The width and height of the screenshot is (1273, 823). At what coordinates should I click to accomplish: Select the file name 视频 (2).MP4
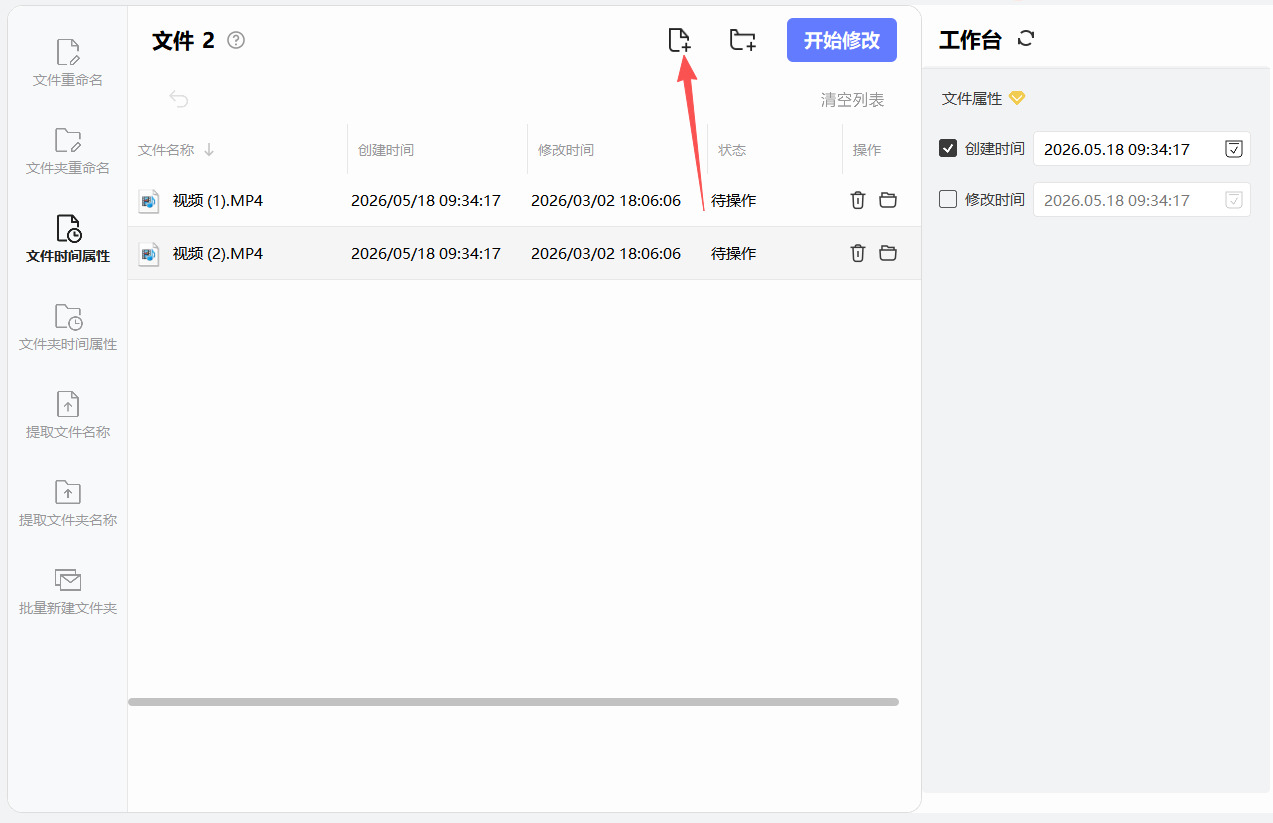(218, 253)
